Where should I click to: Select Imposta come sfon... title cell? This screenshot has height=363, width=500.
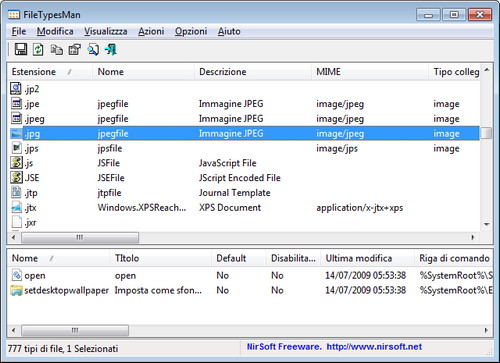158,290
